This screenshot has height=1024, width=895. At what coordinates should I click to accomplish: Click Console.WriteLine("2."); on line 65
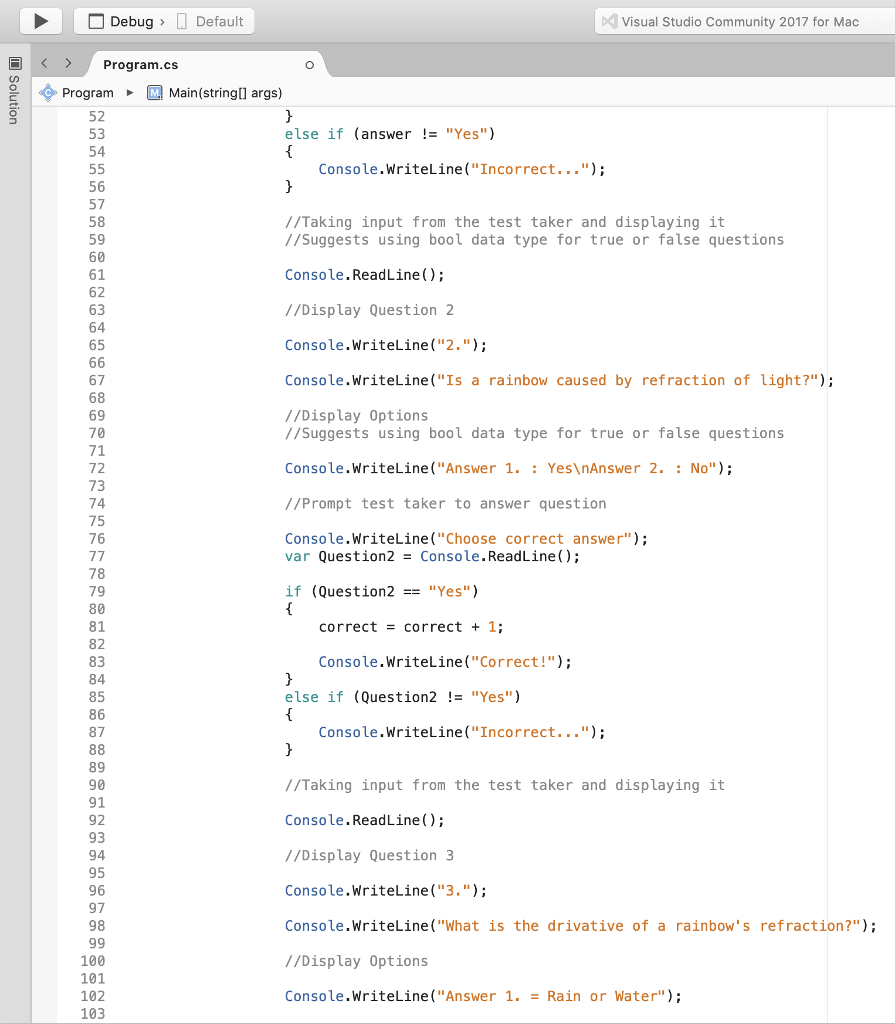pos(386,345)
